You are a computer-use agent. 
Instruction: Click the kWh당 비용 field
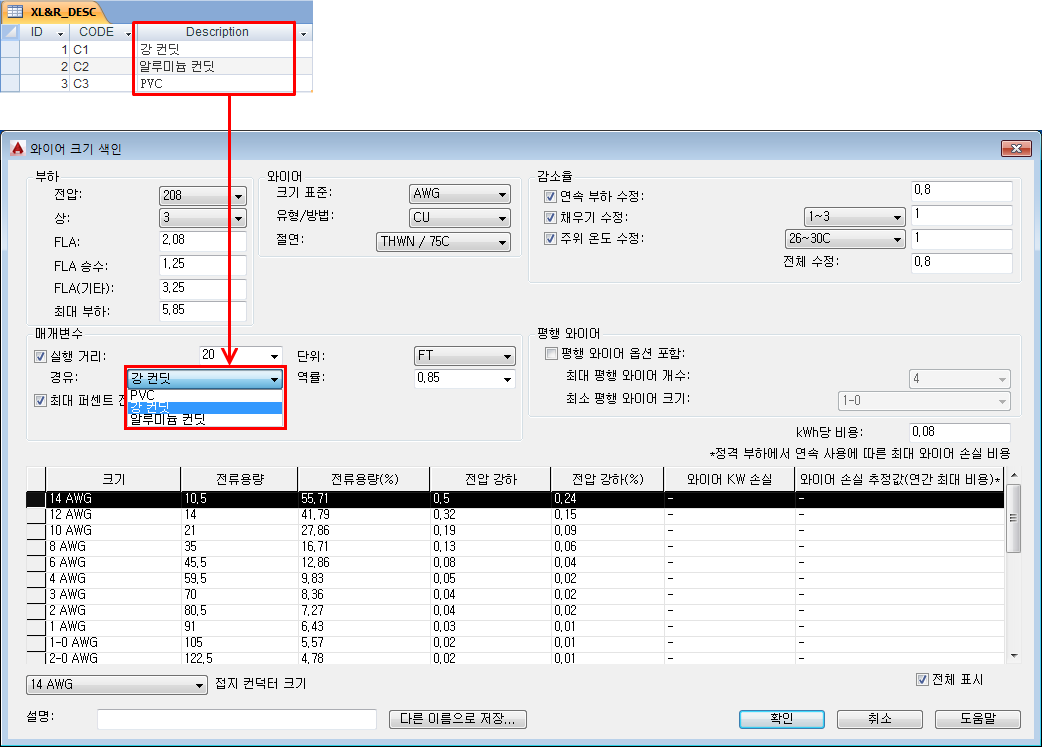pos(960,432)
